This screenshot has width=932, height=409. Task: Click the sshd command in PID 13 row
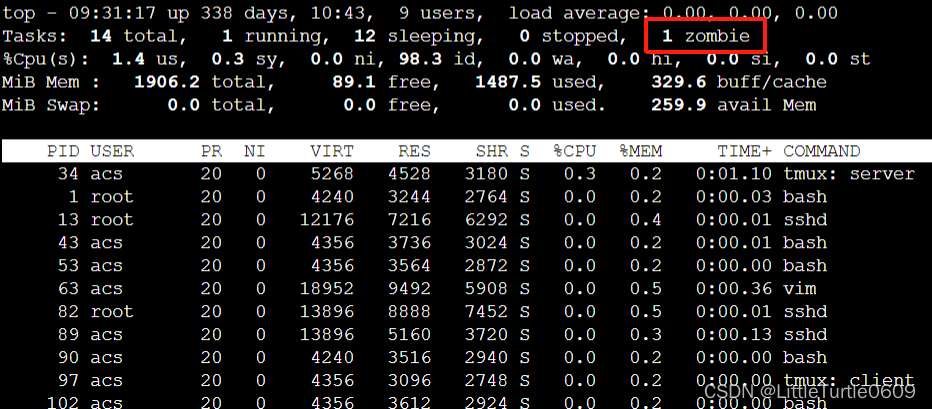click(x=805, y=220)
